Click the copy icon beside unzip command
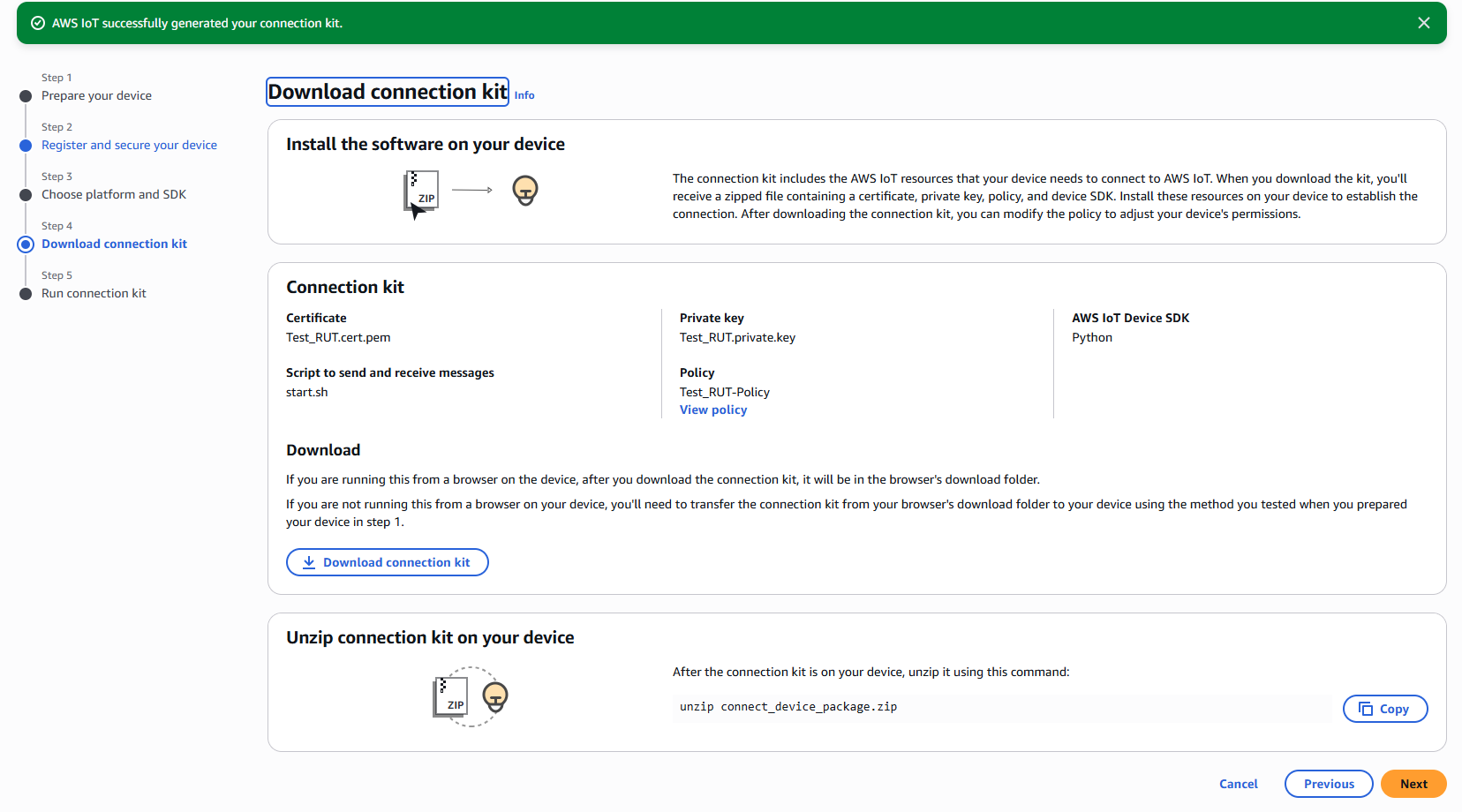 click(x=1366, y=709)
